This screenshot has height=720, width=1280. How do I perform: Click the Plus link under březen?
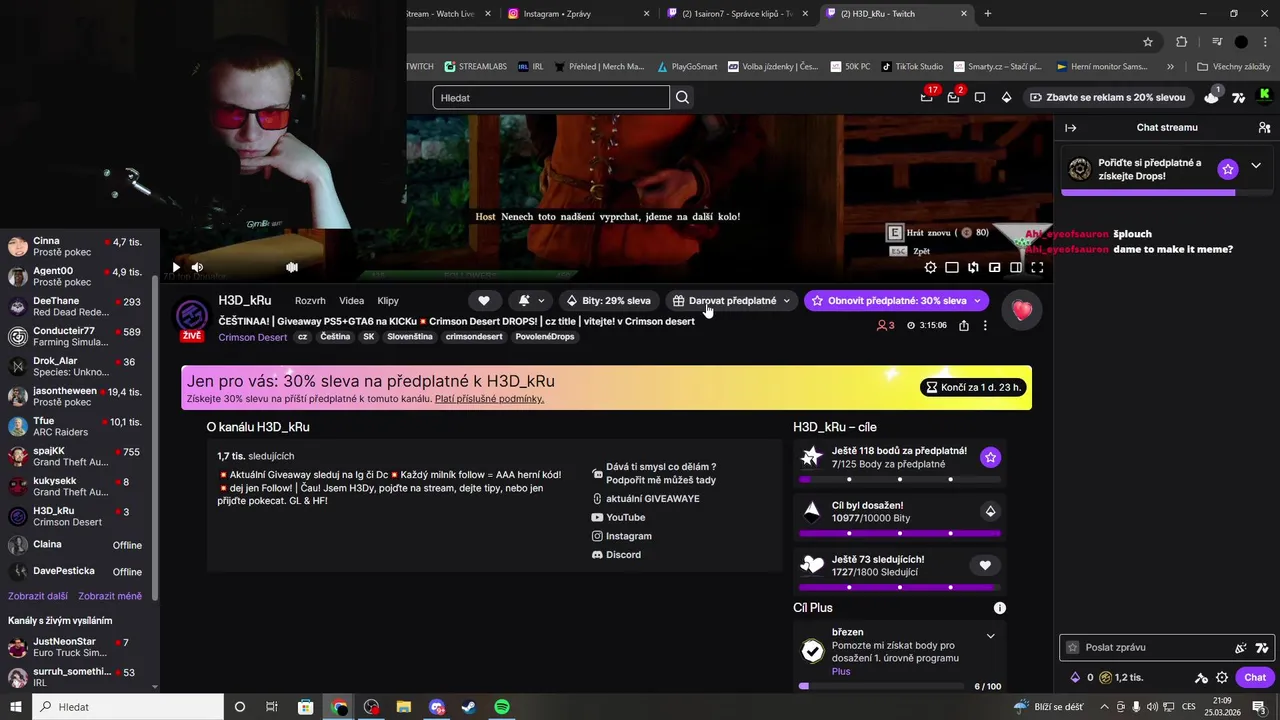point(841,671)
